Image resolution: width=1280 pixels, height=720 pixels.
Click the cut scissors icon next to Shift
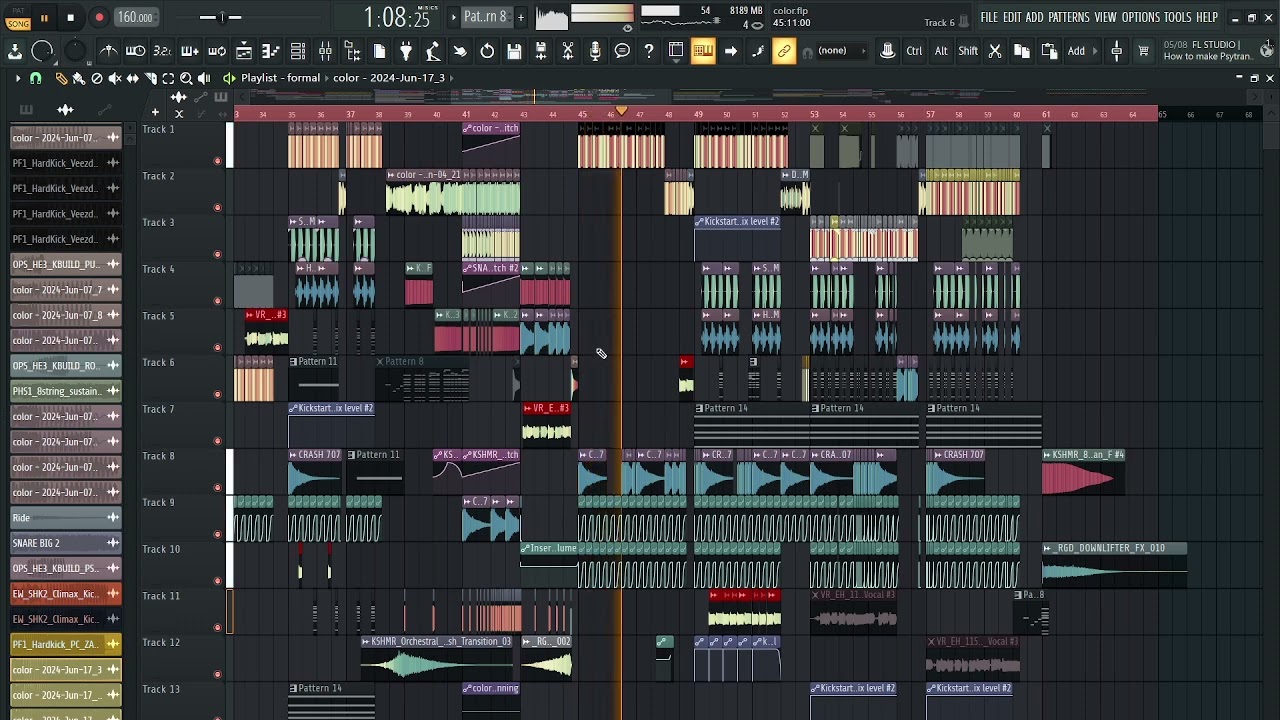coord(995,51)
